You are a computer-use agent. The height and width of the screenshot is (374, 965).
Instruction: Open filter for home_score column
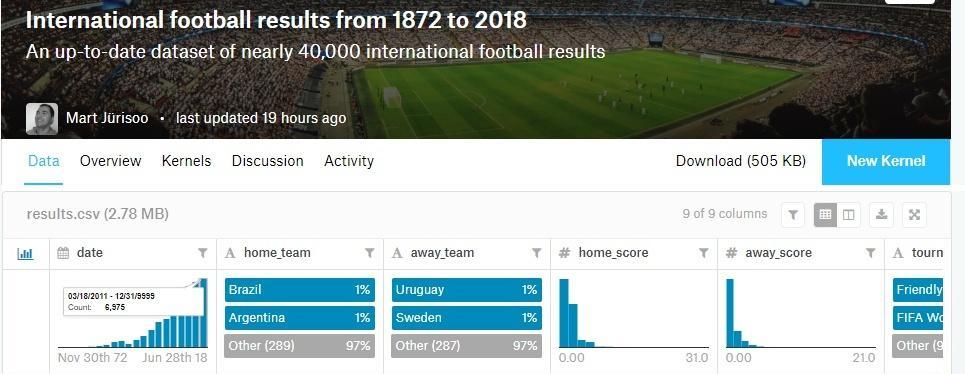click(x=703, y=253)
